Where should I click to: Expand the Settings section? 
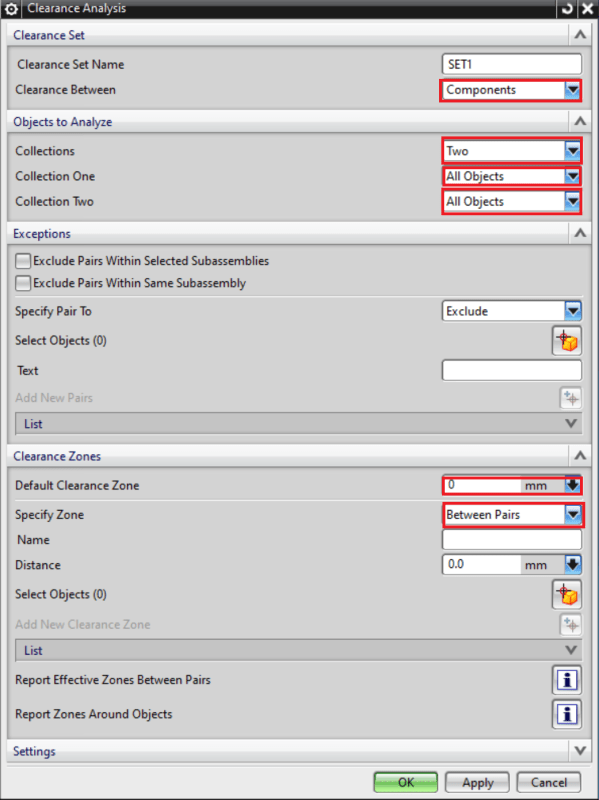(580, 751)
